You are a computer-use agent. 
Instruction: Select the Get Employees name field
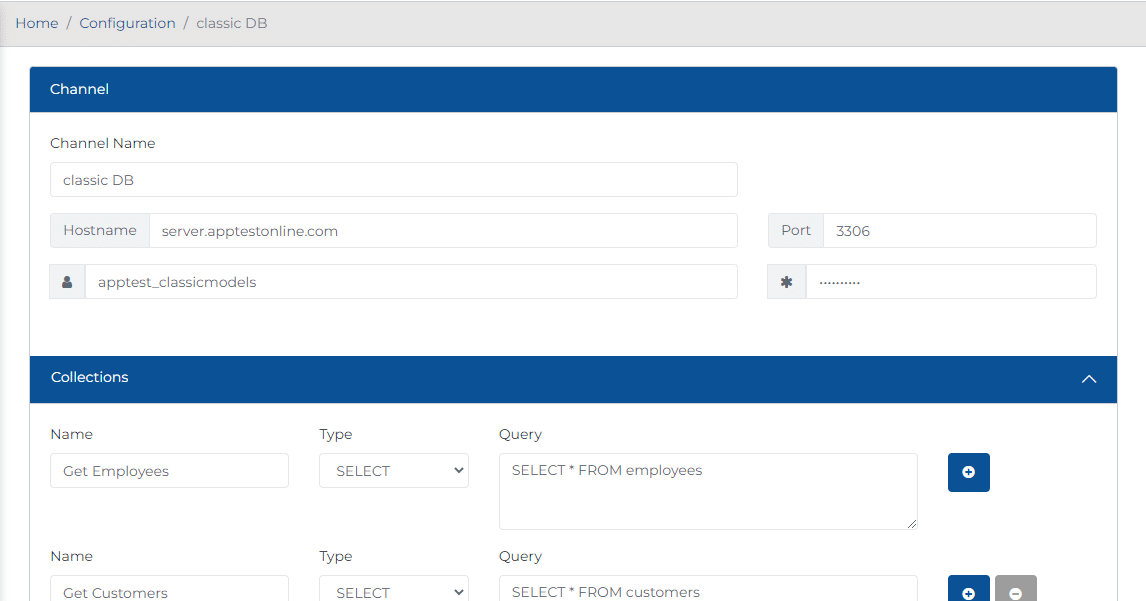(x=169, y=470)
